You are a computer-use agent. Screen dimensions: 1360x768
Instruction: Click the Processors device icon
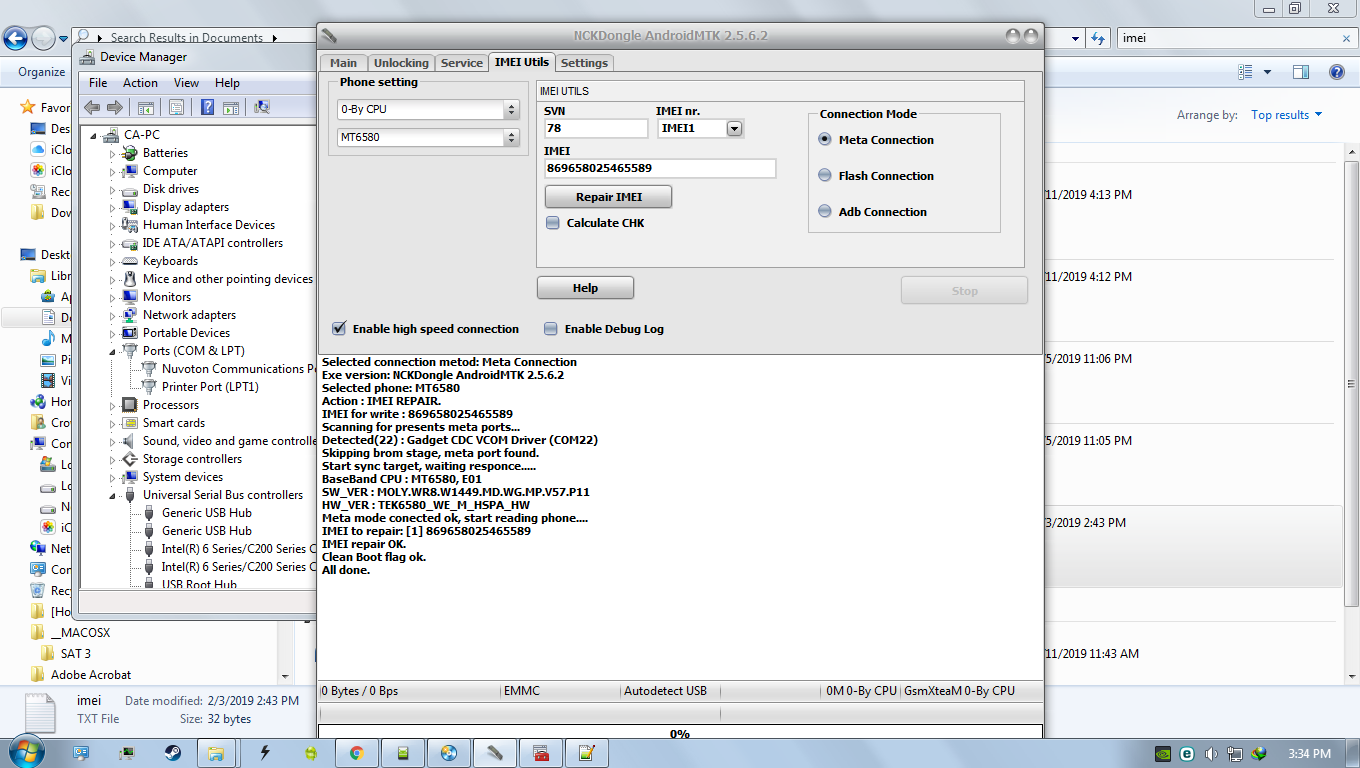(x=129, y=405)
